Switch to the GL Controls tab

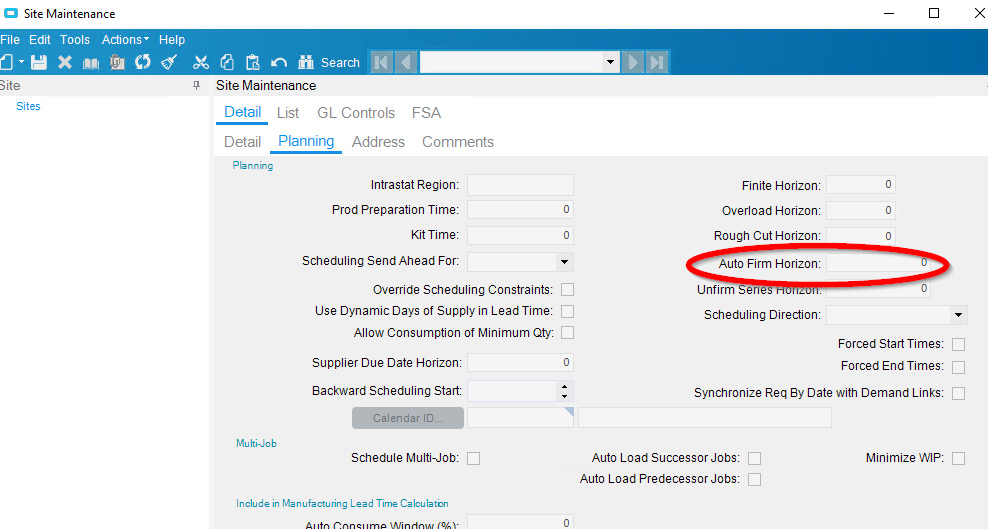coord(356,113)
